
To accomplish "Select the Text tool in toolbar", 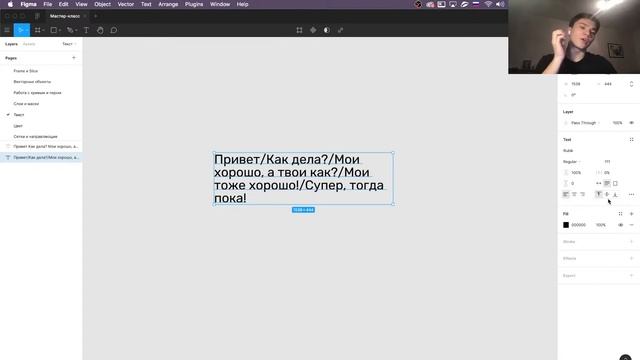I will click(86, 30).
